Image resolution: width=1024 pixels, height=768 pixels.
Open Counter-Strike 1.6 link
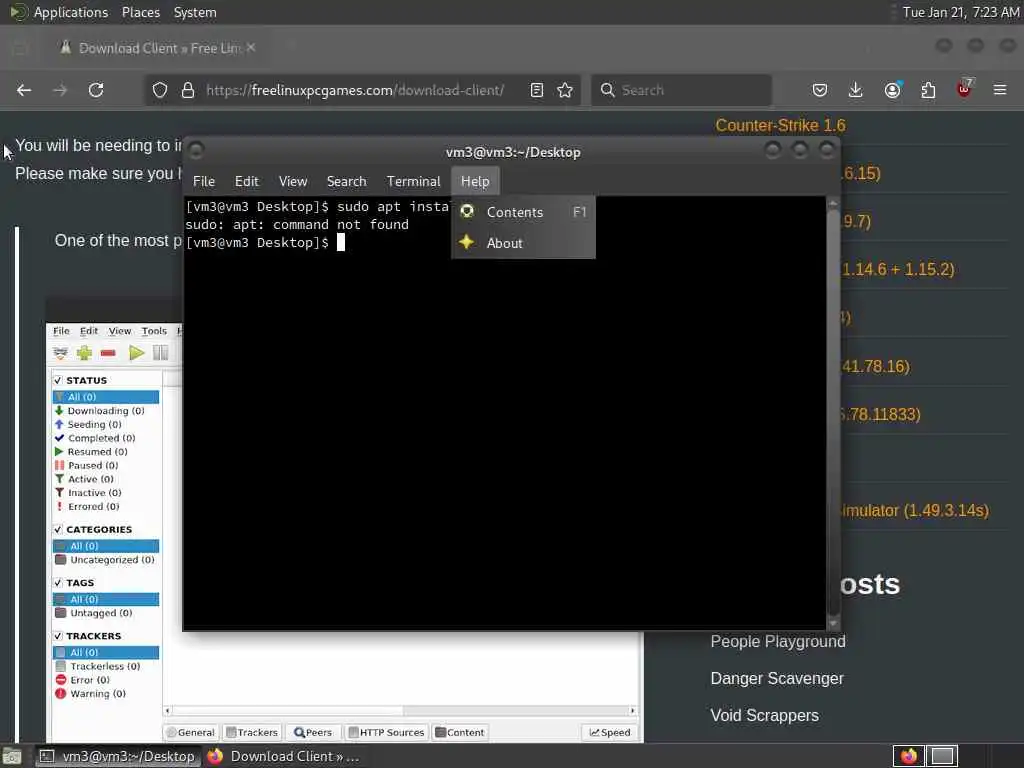pos(780,125)
